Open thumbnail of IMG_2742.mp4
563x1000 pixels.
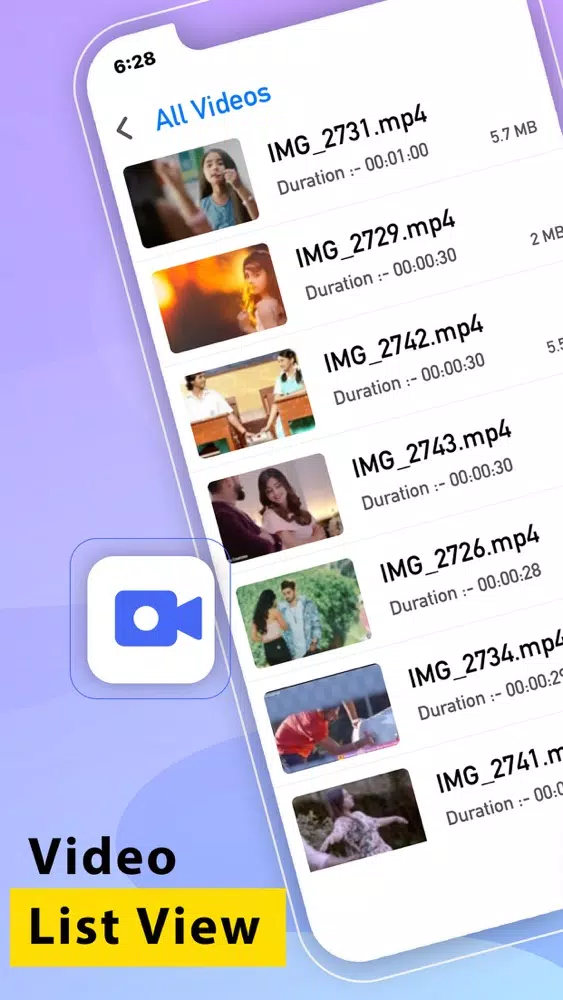pyautogui.click(x=247, y=403)
